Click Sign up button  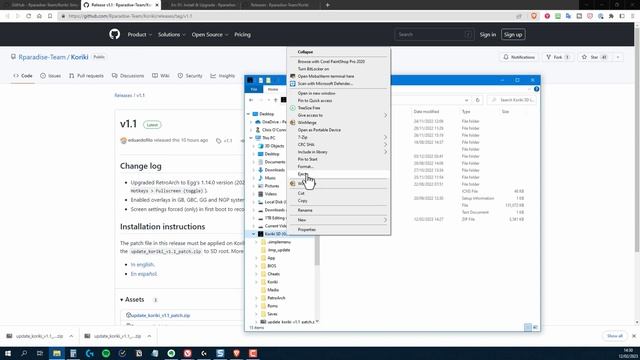(x=513, y=35)
